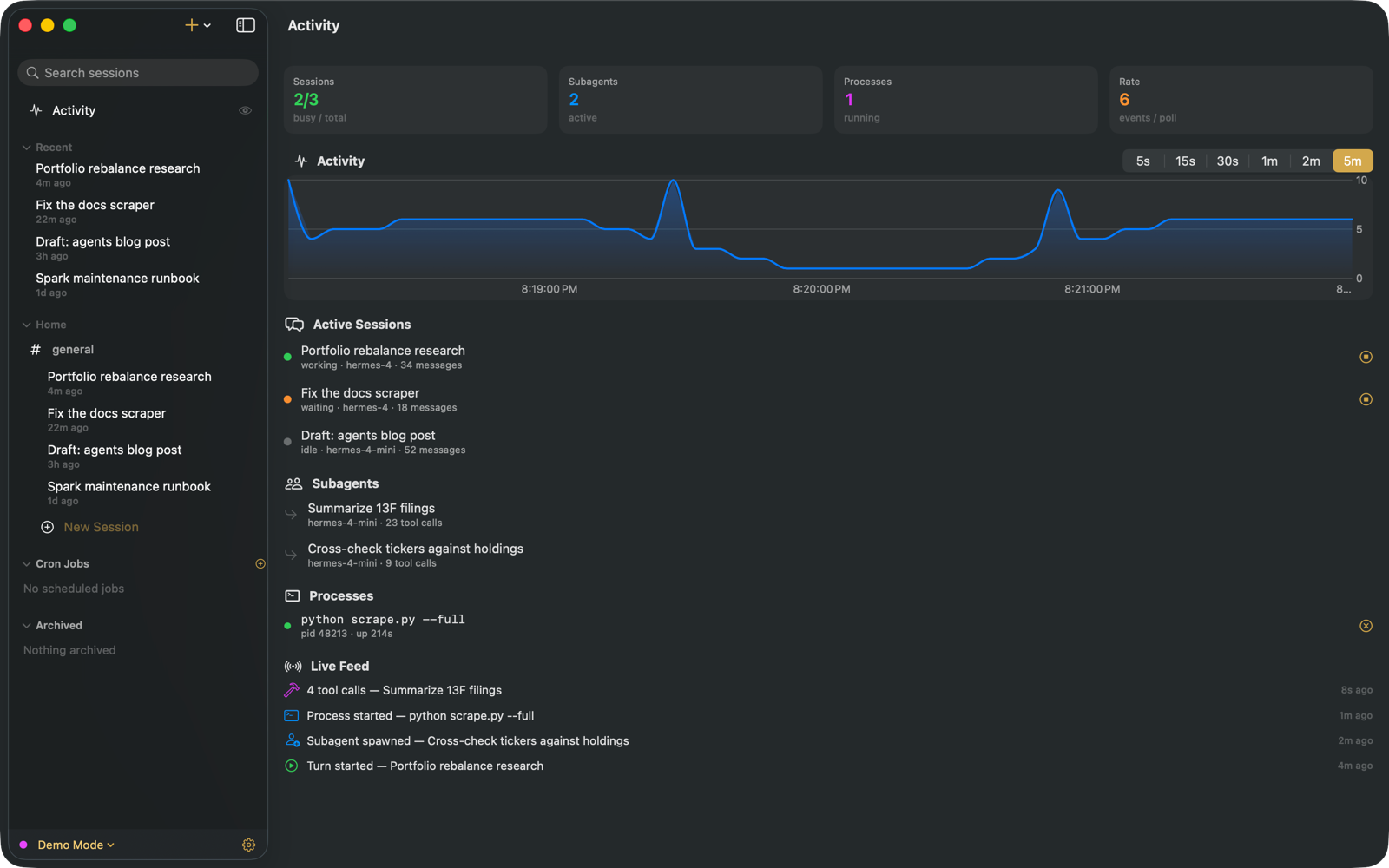Open Fix the docs scraper under general
1389x868 pixels.
click(x=107, y=420)
